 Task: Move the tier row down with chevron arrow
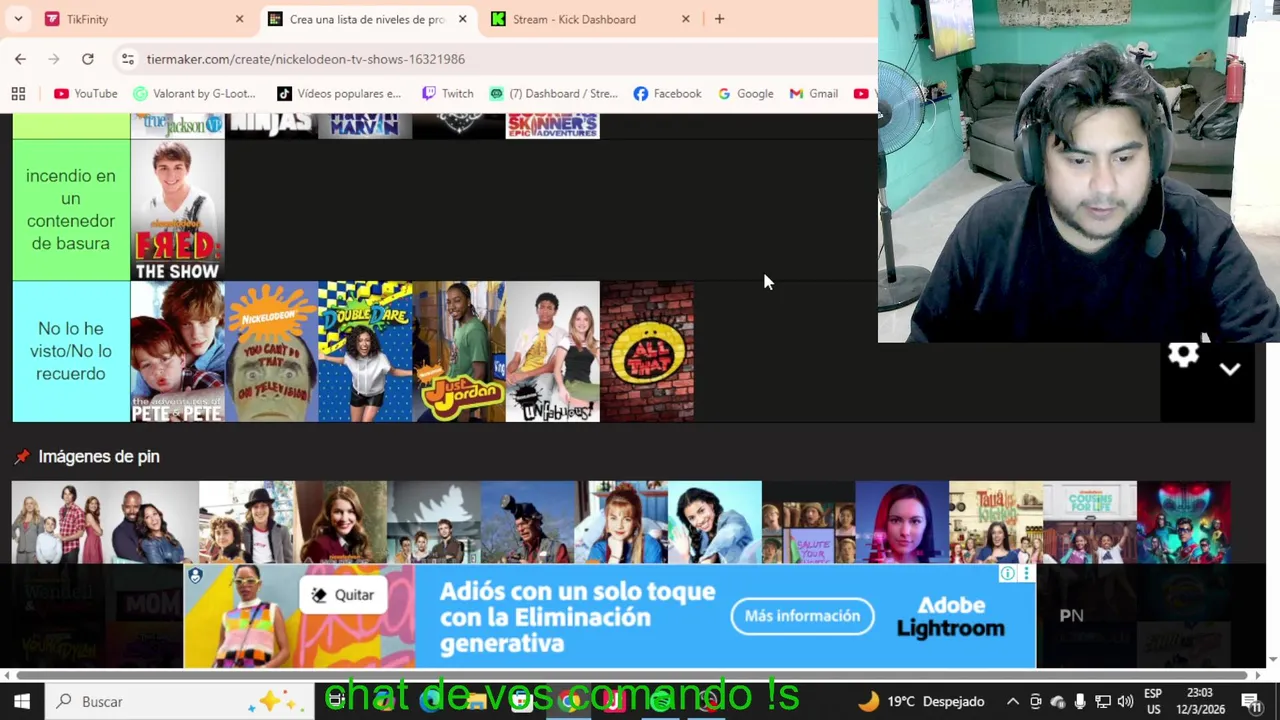(1230, 369)
